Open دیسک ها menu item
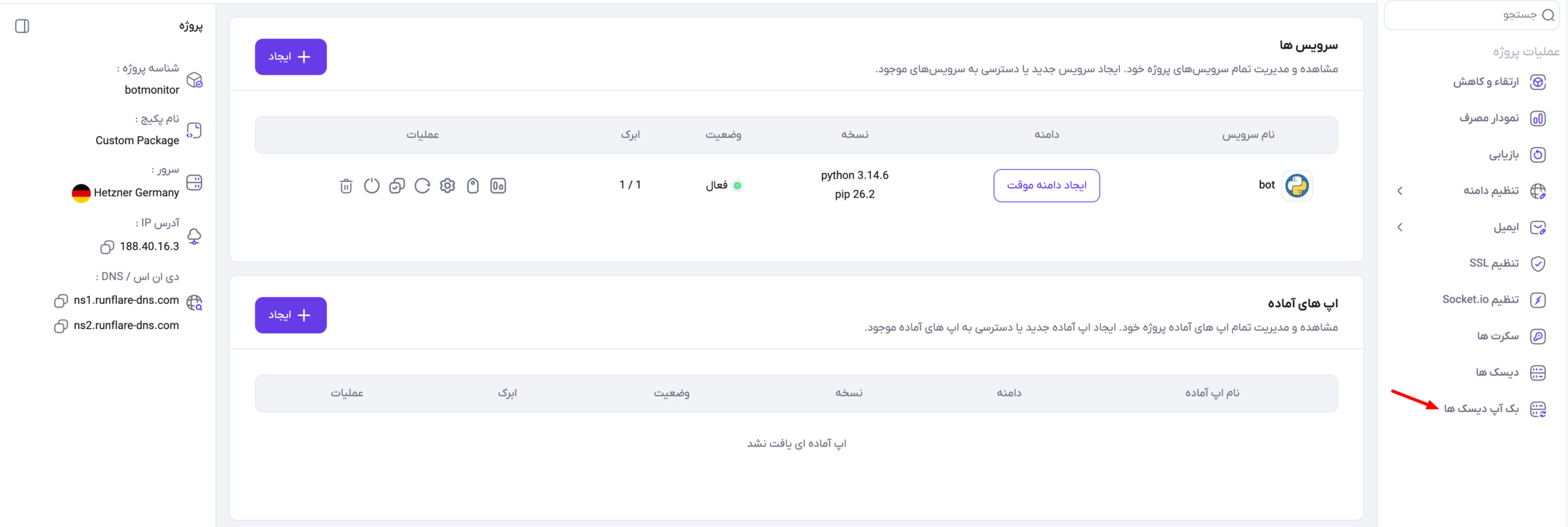The width and height of the screenshot is (1568, 527). coord(1510,373)
